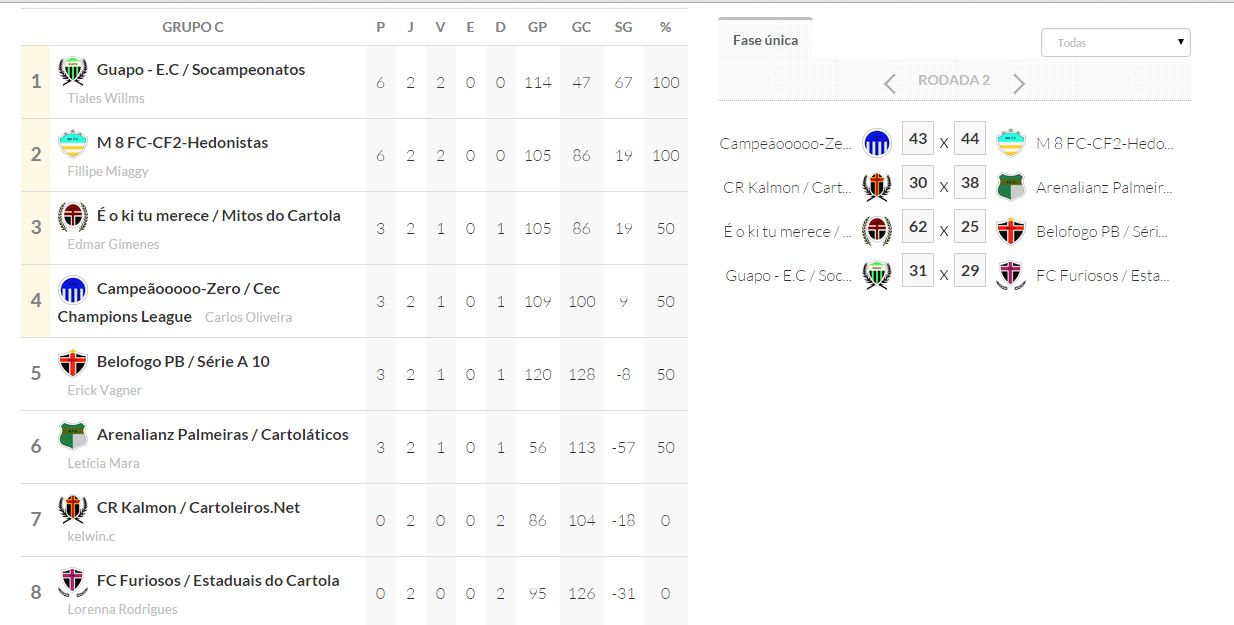The width and height of the screenshot is (1234, 625).
Task: Select the Fase única tab
Action: pyautogui.click(x=765, y=40)
